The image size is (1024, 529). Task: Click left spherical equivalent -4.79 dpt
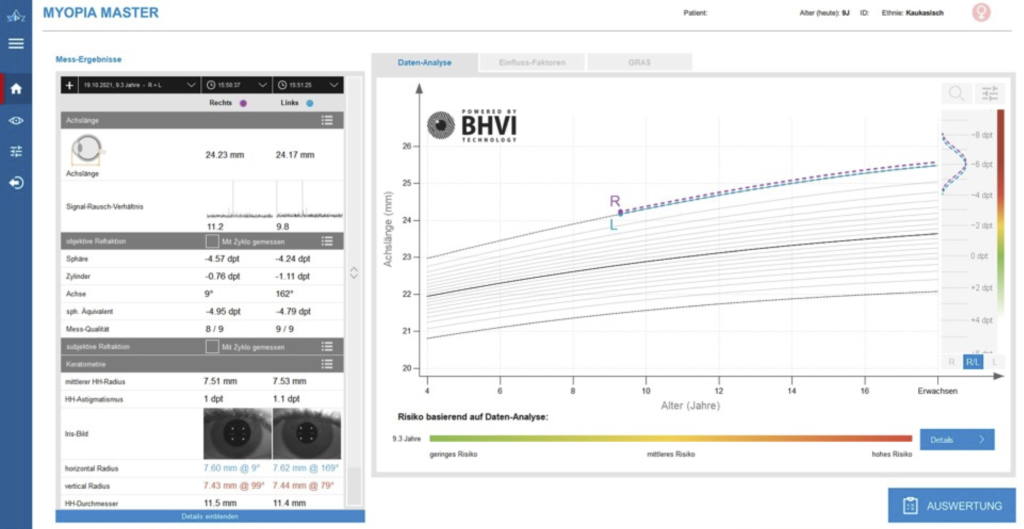pyautogui.click(x=295, y=312)
